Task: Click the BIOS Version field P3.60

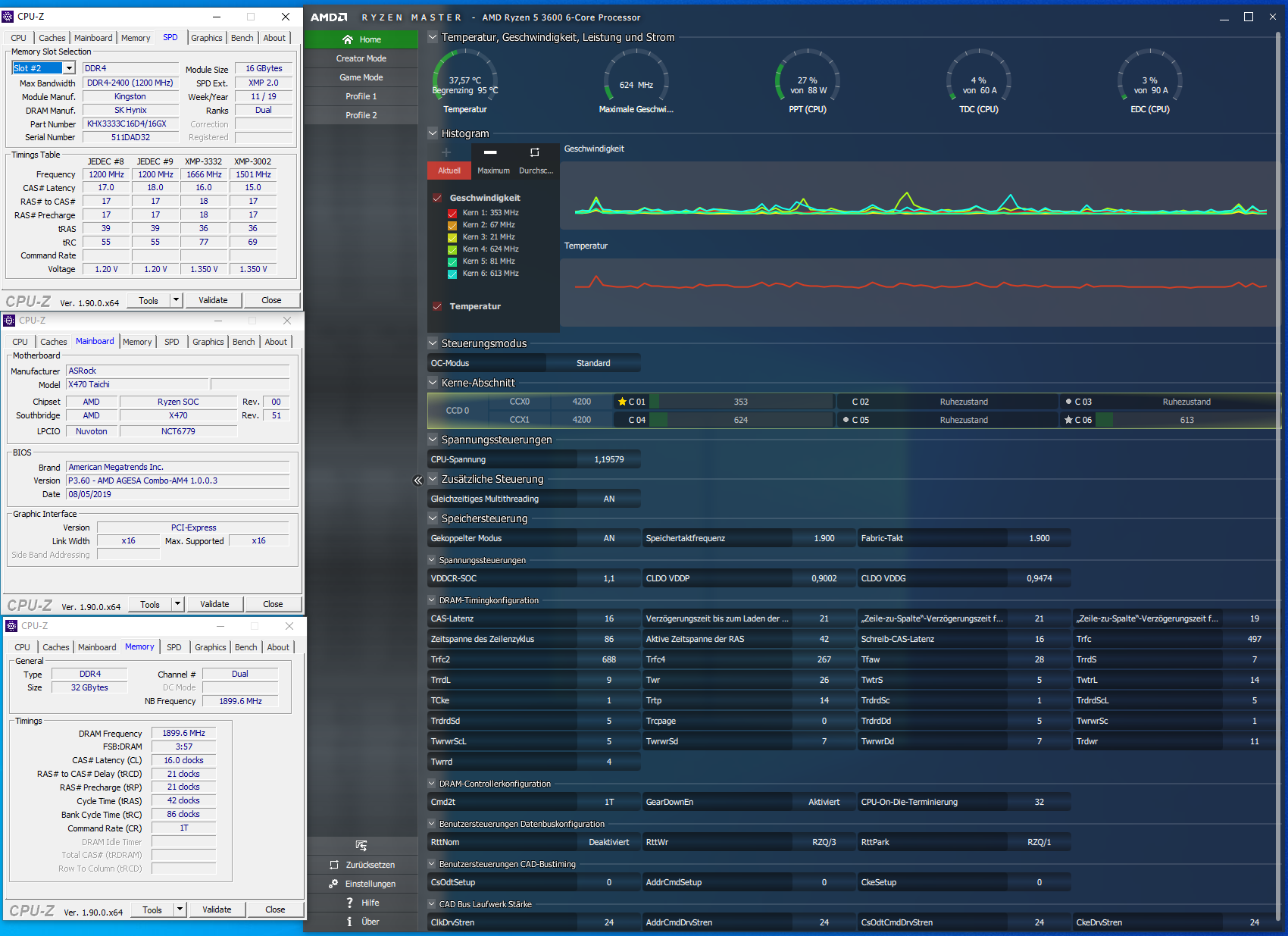Action: (x=178, y=481)
